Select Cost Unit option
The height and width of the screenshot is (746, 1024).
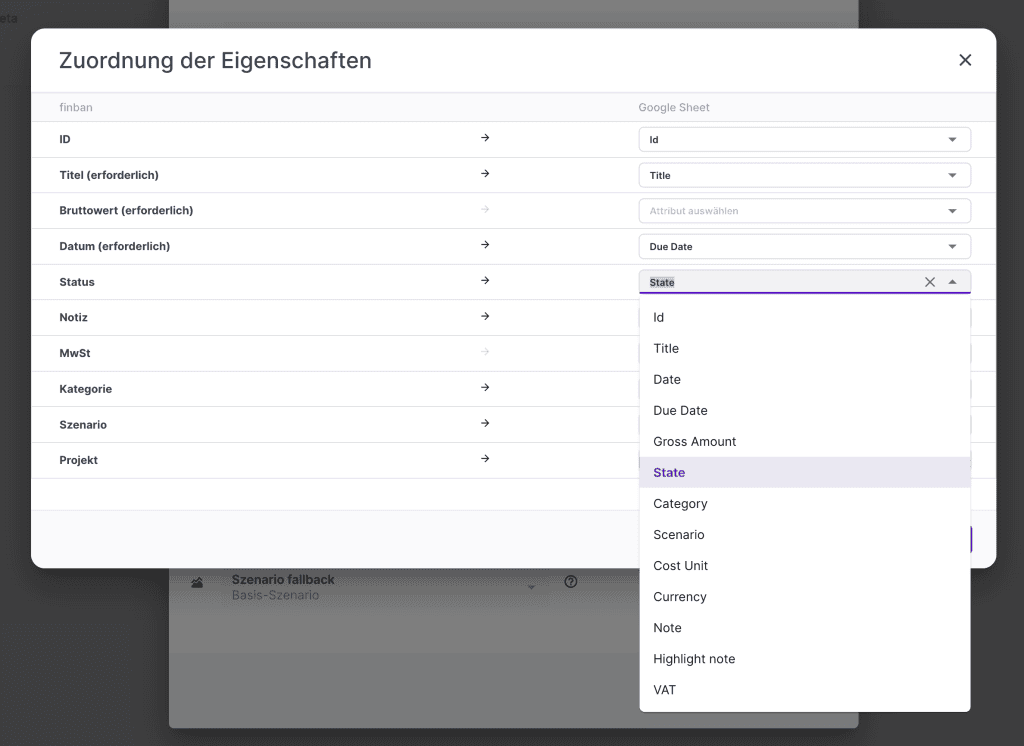[681, 566]
